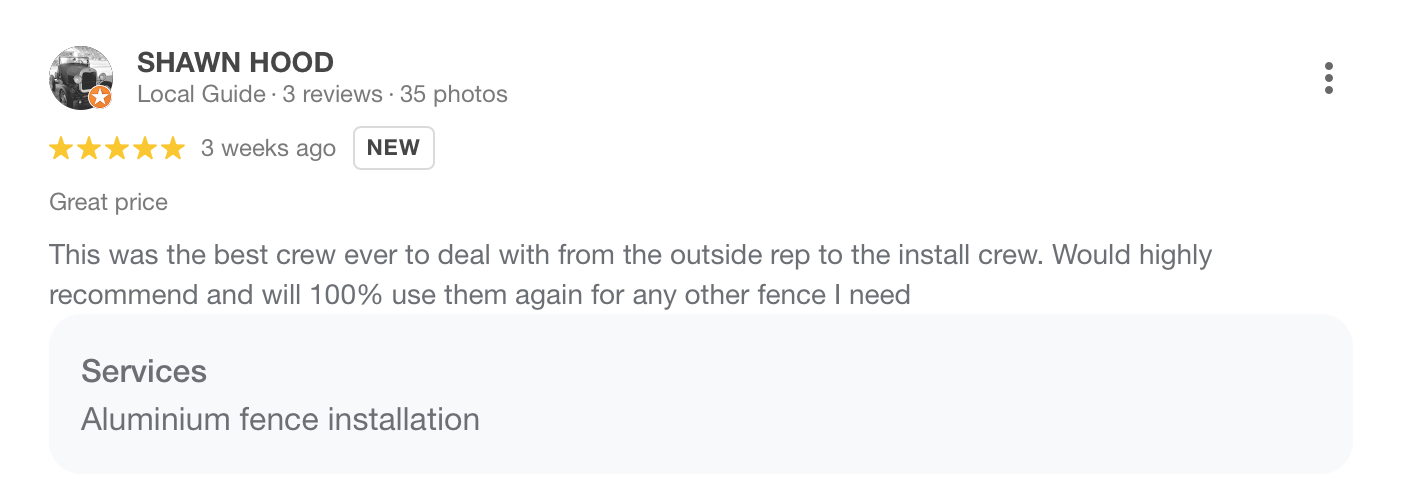
Task: Click the review line starting "This was the best crew"
Action: coord(630,255)
